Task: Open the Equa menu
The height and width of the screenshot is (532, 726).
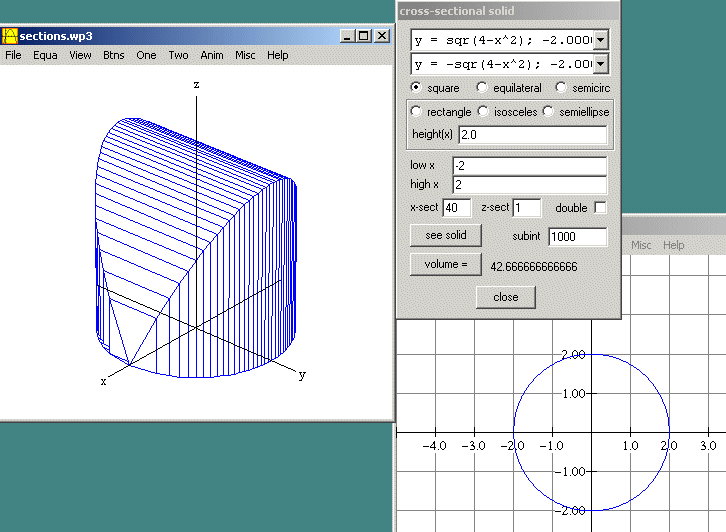Action: 45,55
